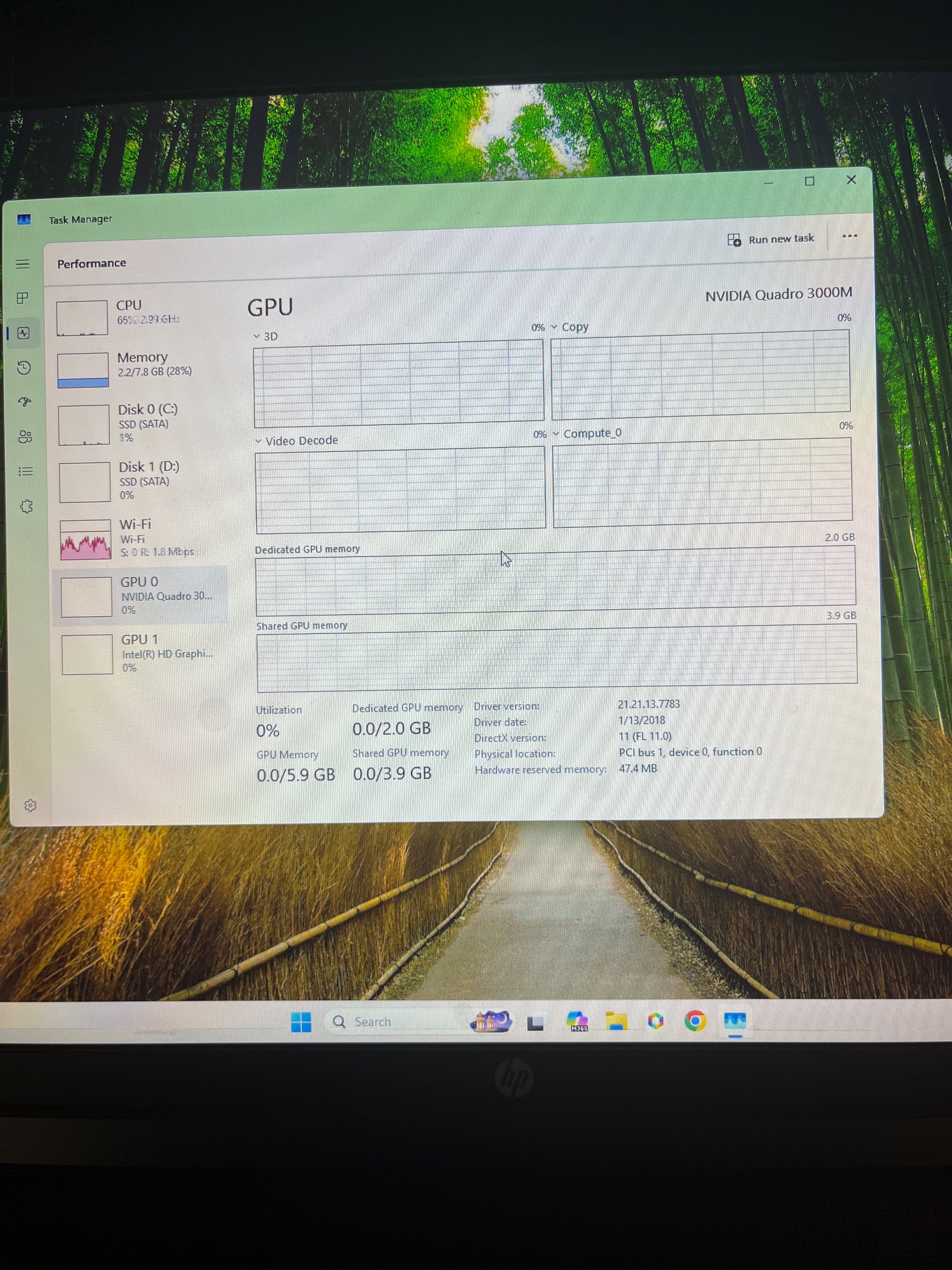Select Wi-Fi in the performance list
Screen dimensions: 952x1270
pyautogui.click(x=142, y=539)
